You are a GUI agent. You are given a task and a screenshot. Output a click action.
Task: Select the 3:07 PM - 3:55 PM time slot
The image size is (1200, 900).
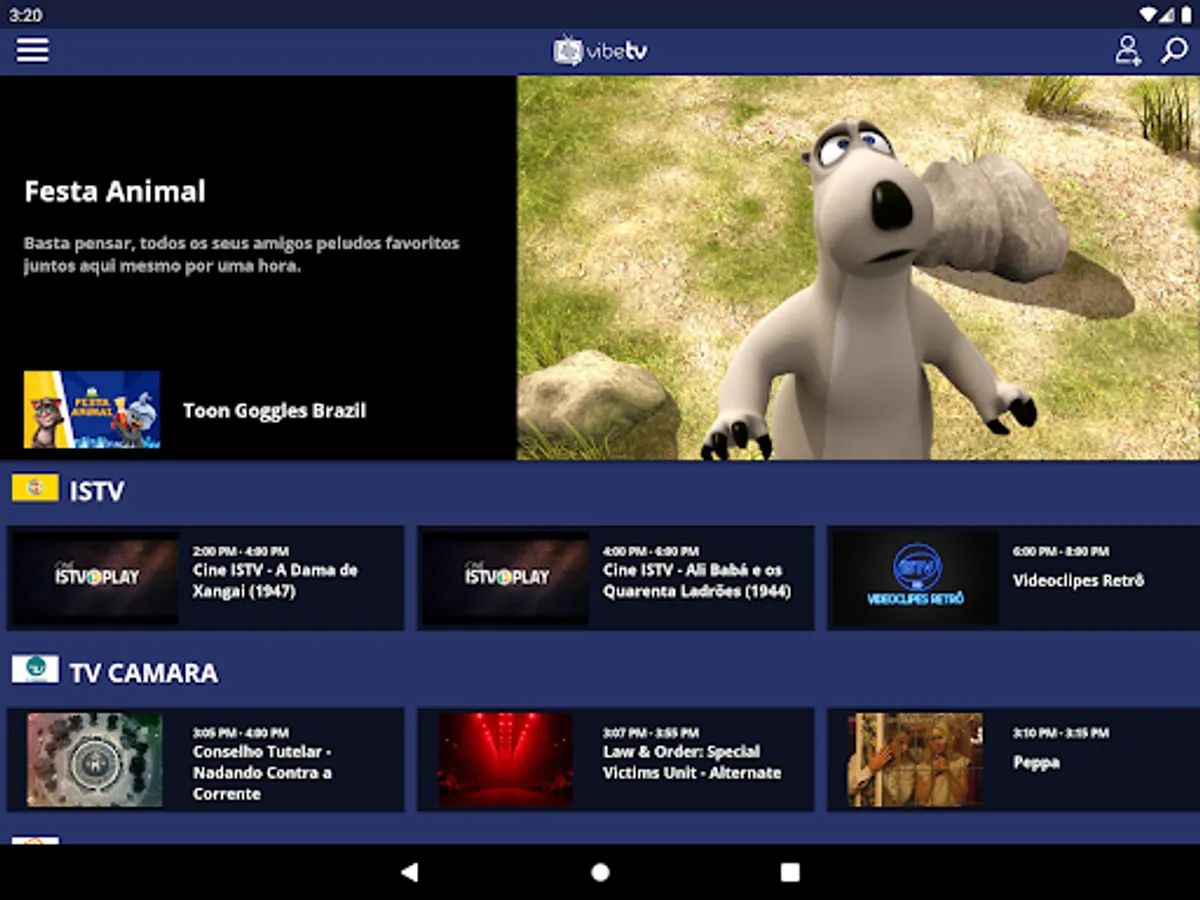click(x=650, y=733)
